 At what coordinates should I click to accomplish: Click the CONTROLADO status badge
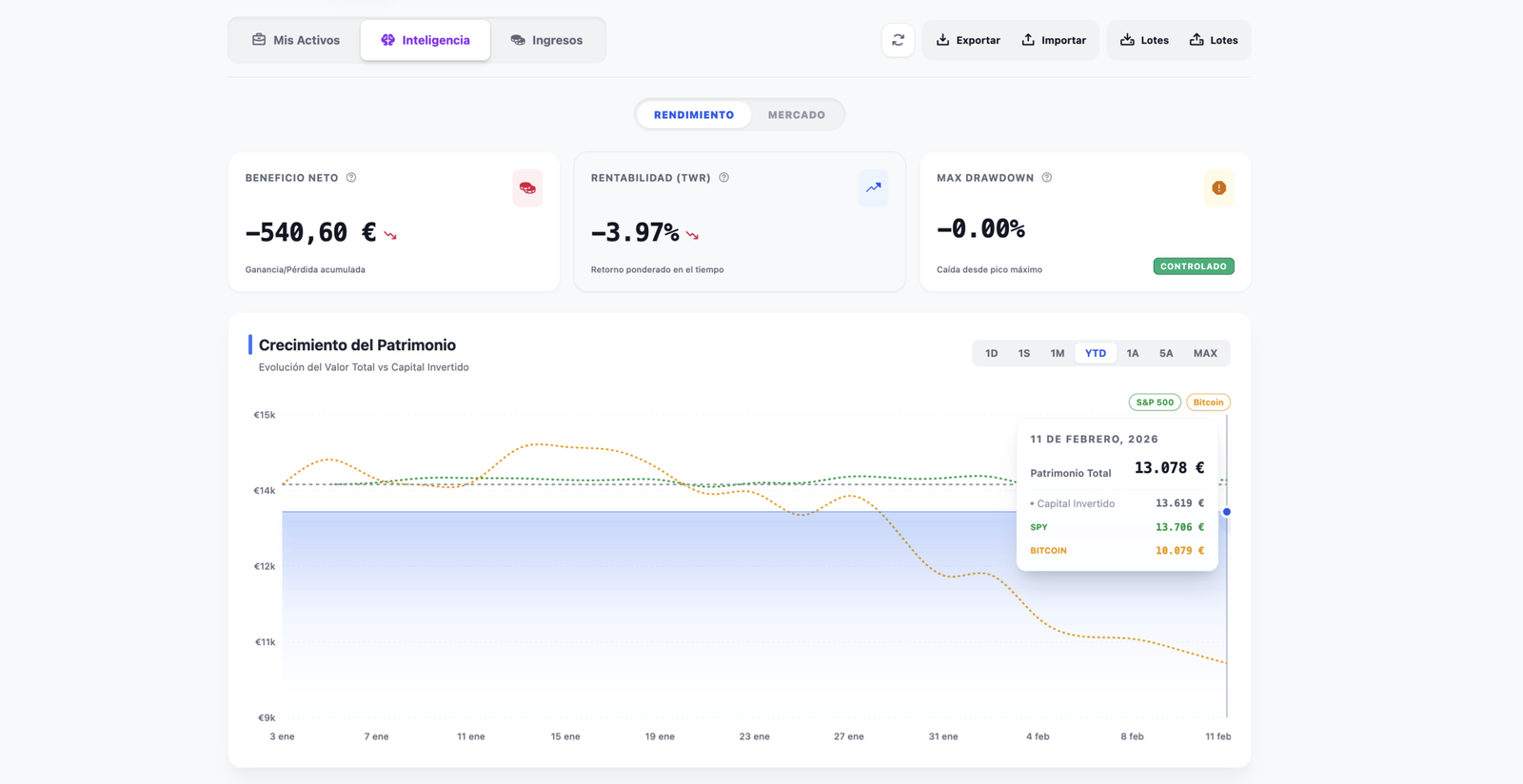click(1193, 266)
